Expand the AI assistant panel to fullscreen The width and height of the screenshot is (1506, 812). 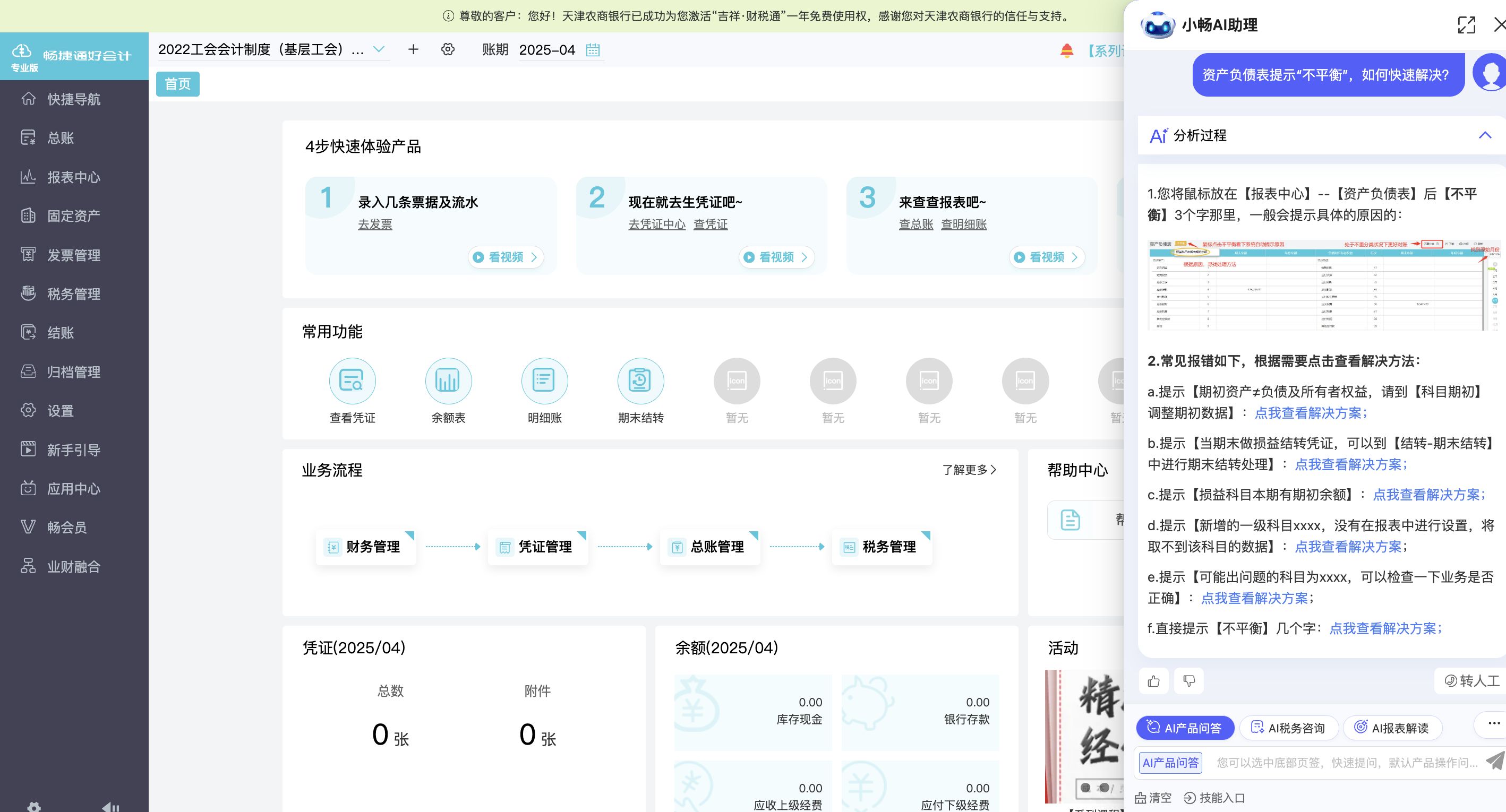[1466, 25]
